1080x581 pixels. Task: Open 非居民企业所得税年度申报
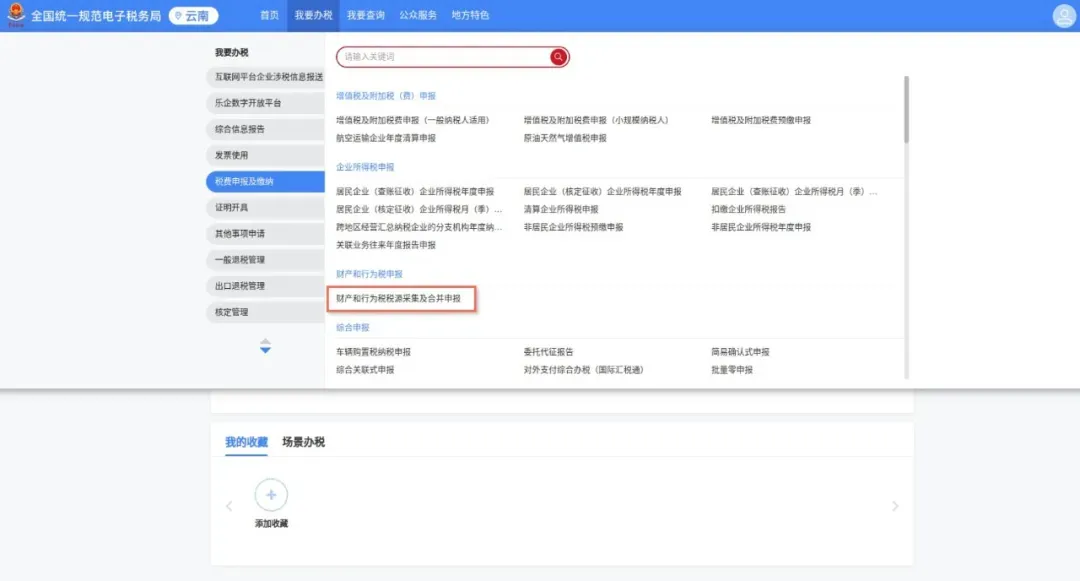(761, 227)
